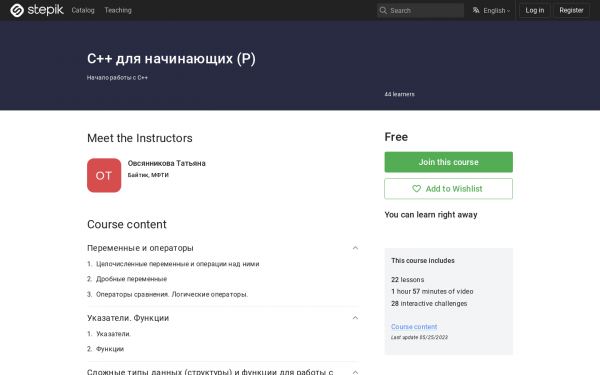
Task: Click the Free price label
Action: point(396,137)
